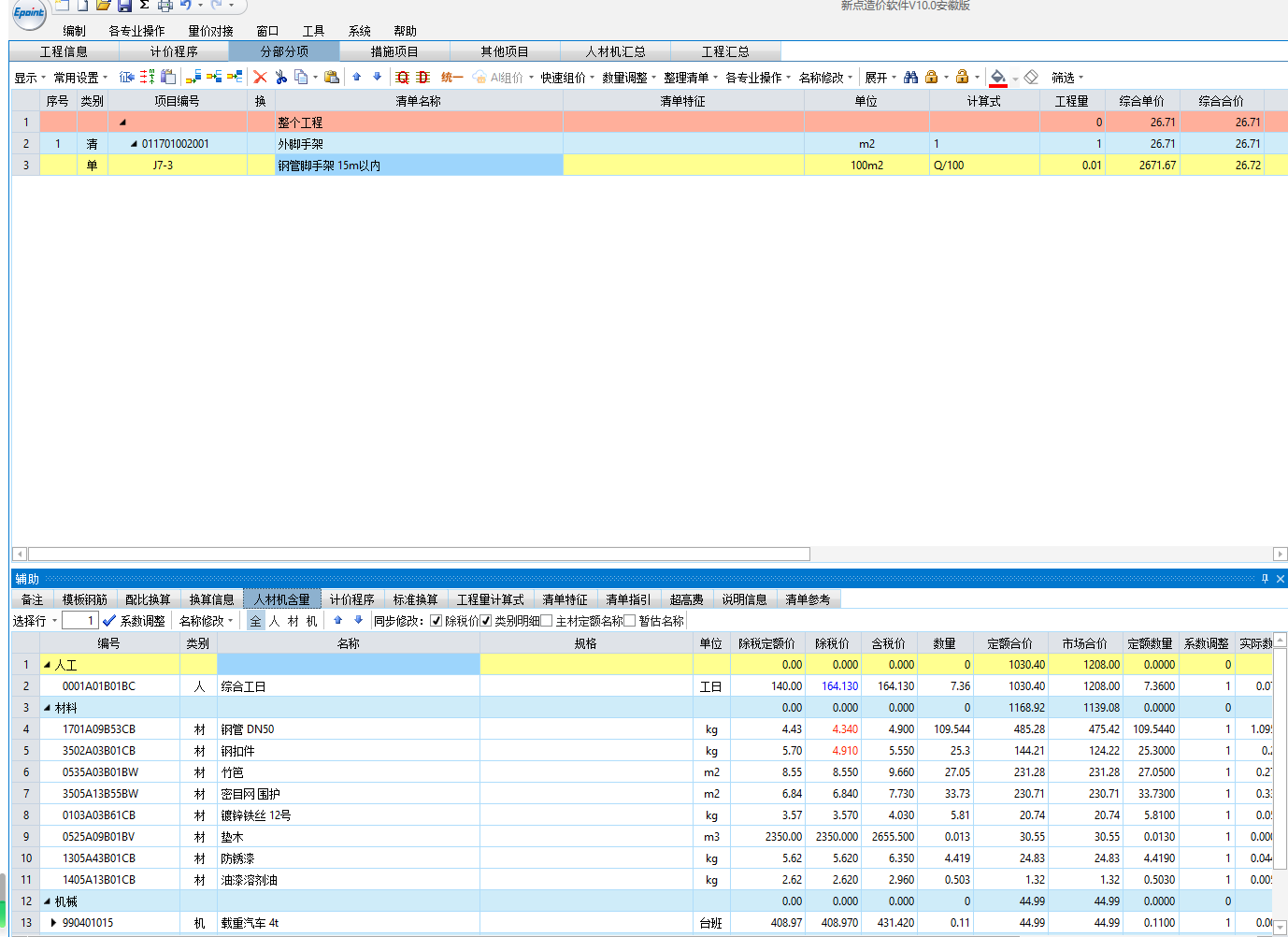Filter materials to show 全 (all)
The image size is (1288, 937).
pos(255,621)
